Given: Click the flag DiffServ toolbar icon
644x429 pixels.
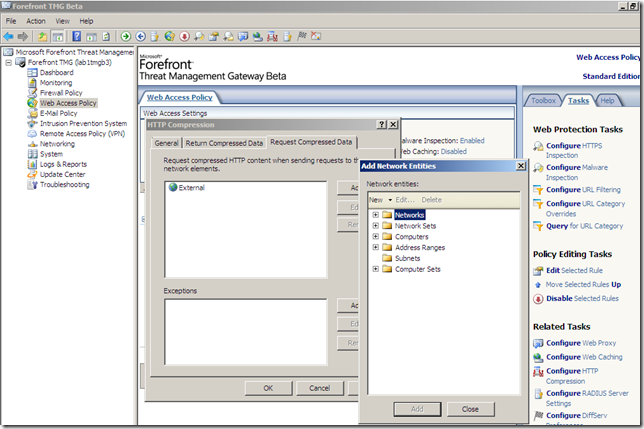Looking at the screenshot, I should pyautogui.click(x=301, y=37).
